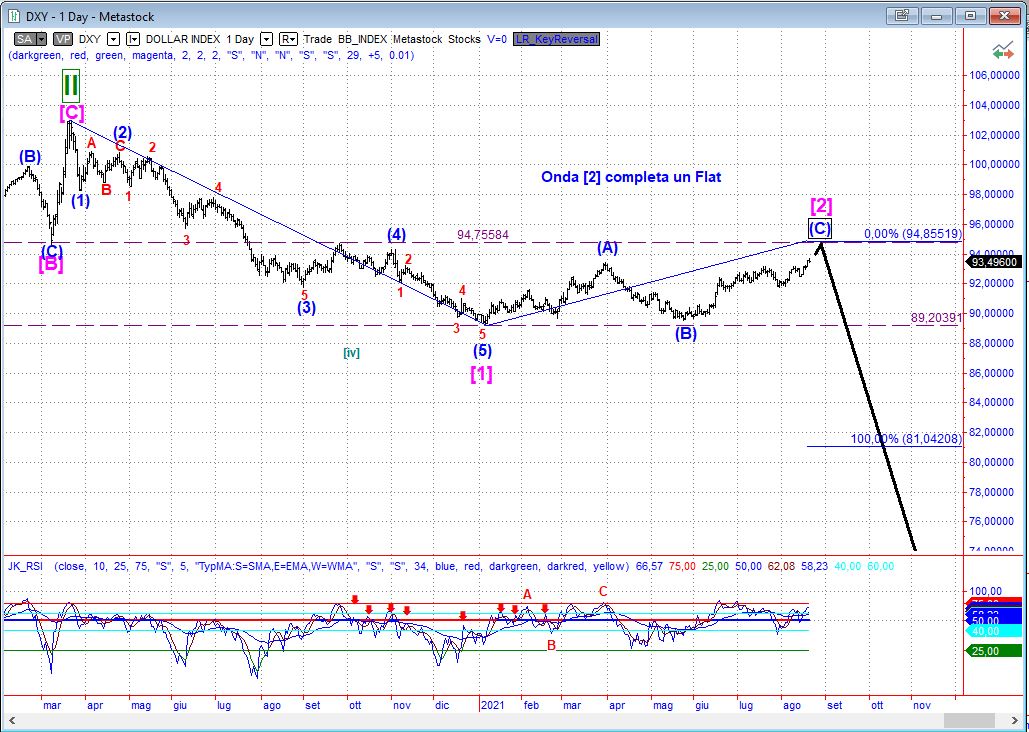Image resolution: width=1029 pixels, height=732 pixels.
Task: Click the magenta [2] wave label
Action: click(x=821, y=206)
